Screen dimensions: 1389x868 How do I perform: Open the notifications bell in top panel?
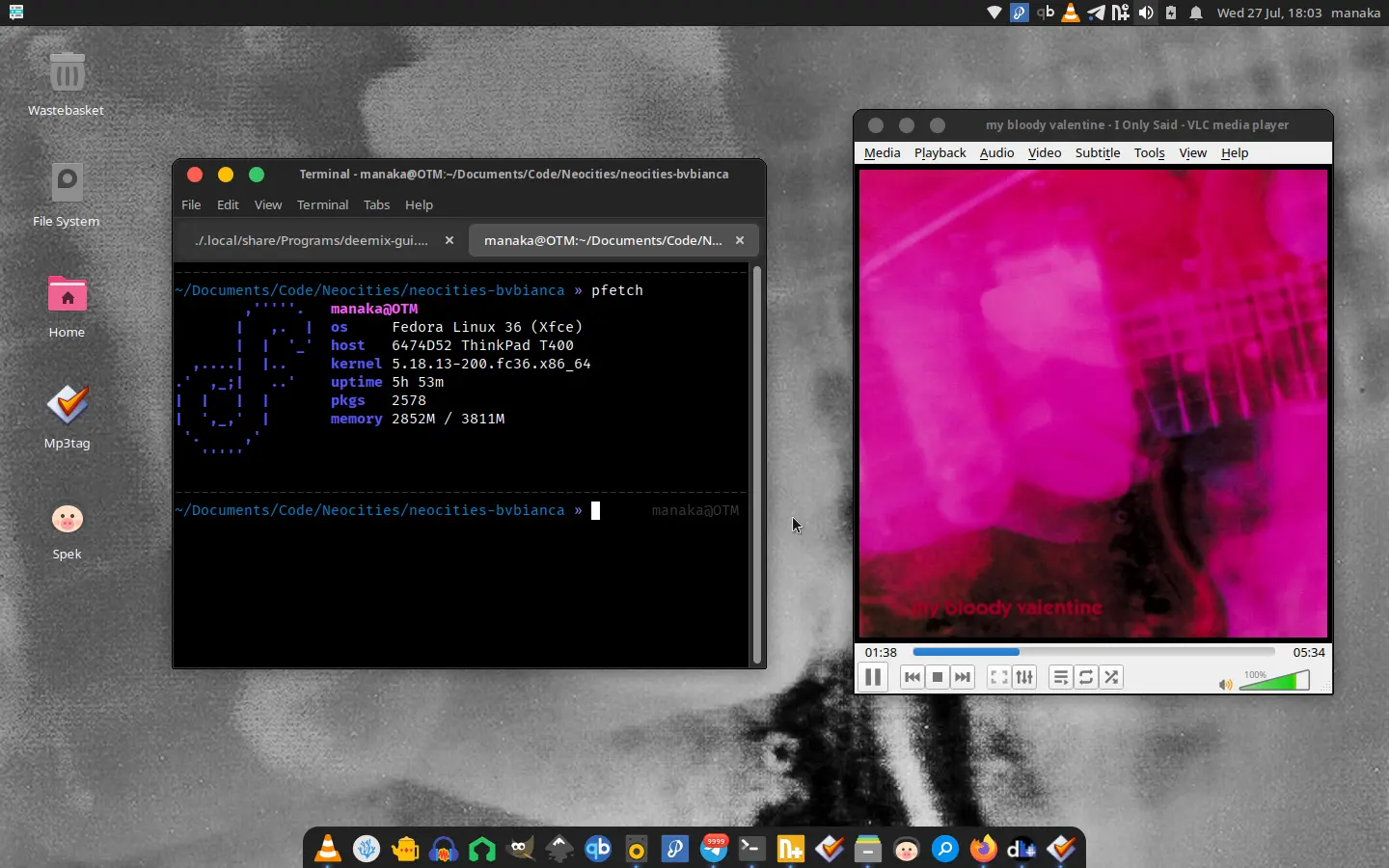pyautogui.click(x=1196, y=13)
